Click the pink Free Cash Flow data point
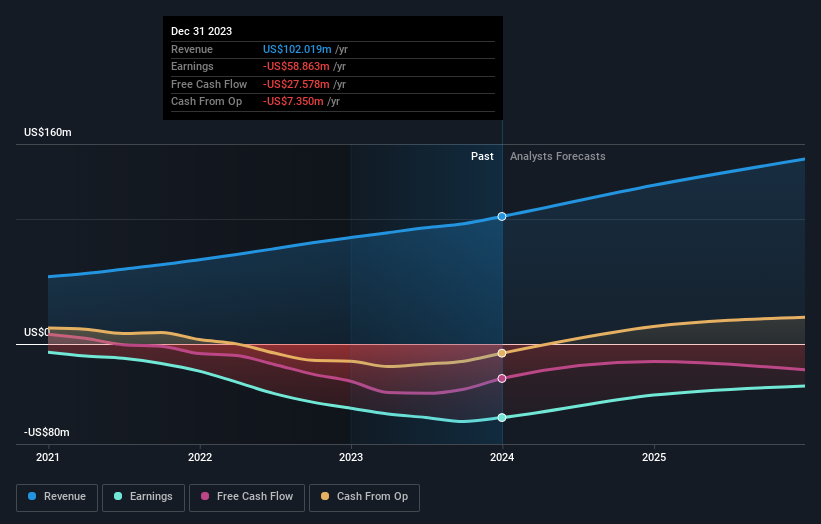 point(502,378)
